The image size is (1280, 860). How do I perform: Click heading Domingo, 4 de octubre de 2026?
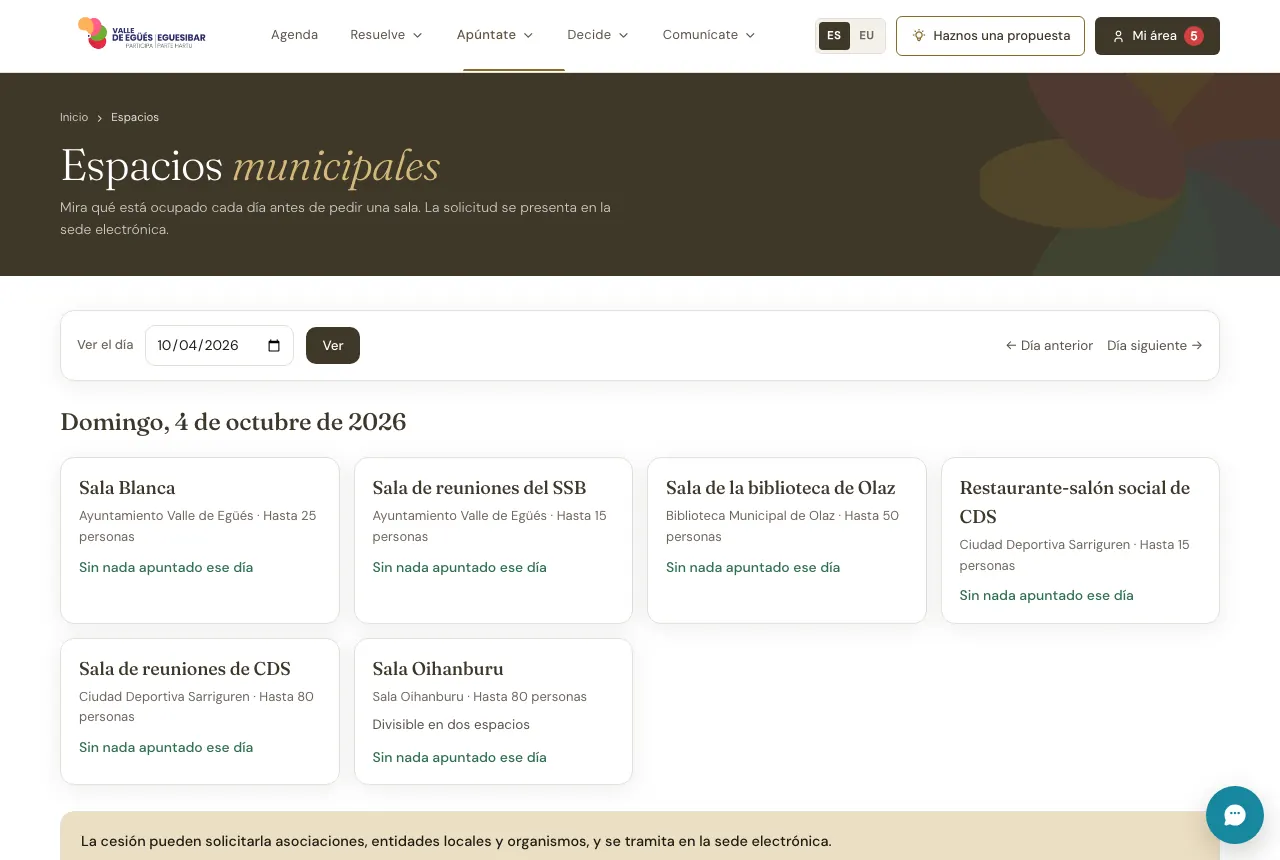coord(233,422)
